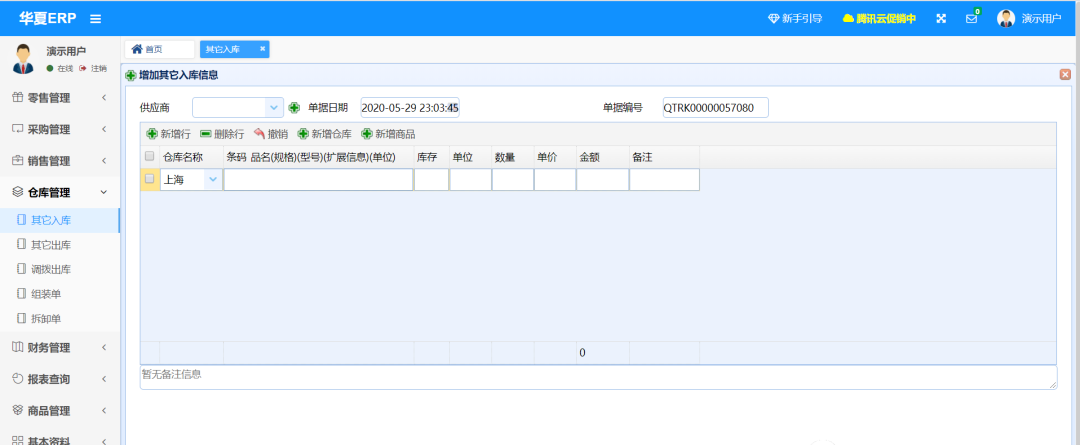Viewport: 1080px width, 445px height.
Task: Click the 销售管理 briefcase icon
Action: point(18,161)
